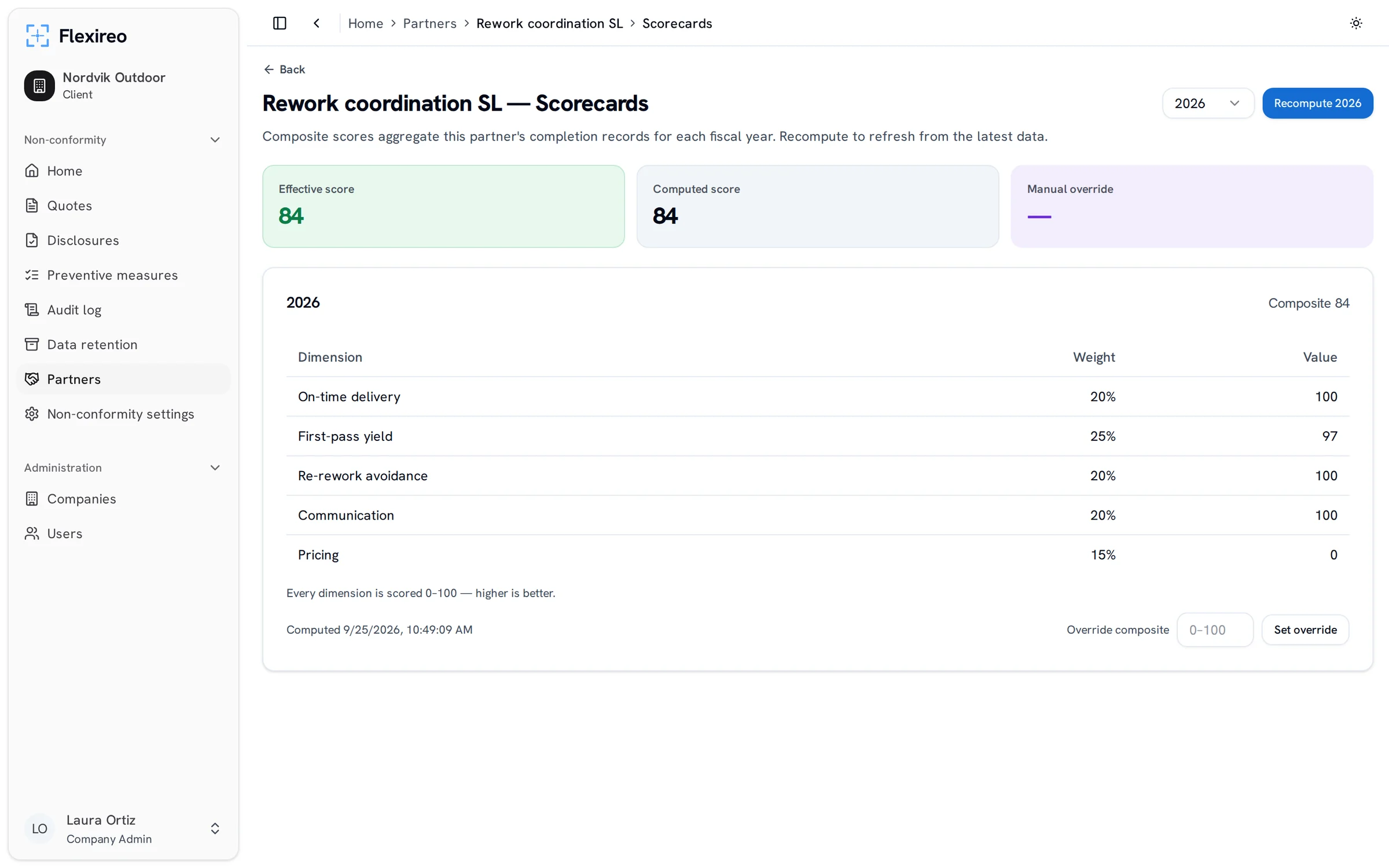Image resolution: width=1389 pixels, height=868 pixels.
Task: Toggle the sidebar panel icon
Action: [x=280, y=23]
